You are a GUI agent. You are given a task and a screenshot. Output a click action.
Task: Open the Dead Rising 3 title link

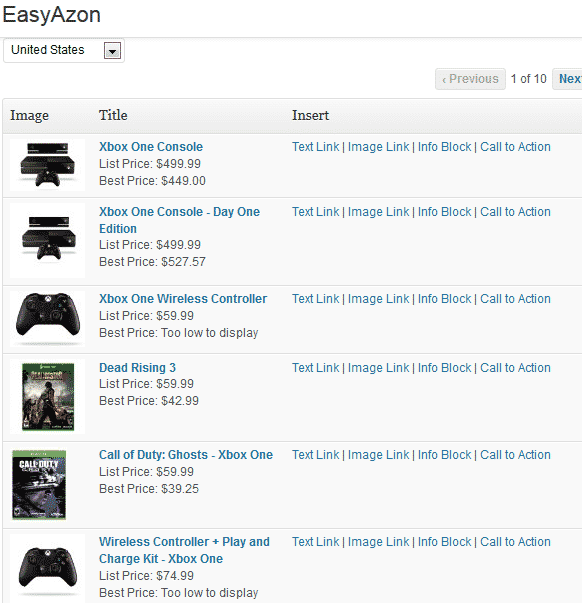point(137,367)
